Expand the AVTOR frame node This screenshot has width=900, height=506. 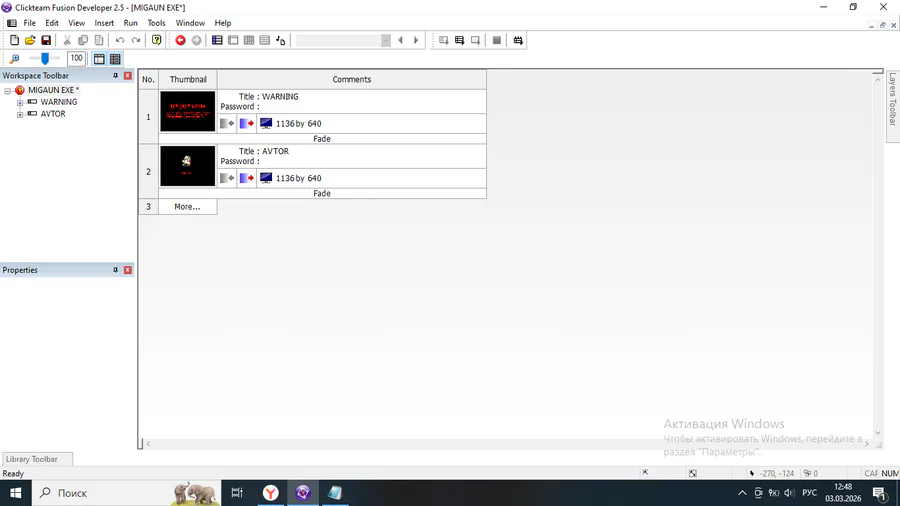click(20, 115)
